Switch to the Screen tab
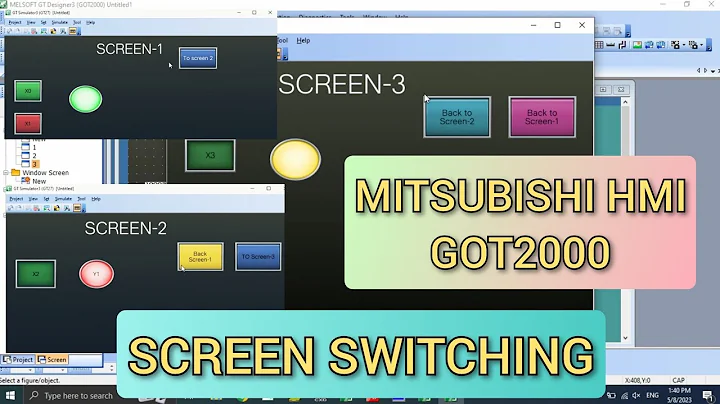The image size is (720, 404). [x=52, y=359]
